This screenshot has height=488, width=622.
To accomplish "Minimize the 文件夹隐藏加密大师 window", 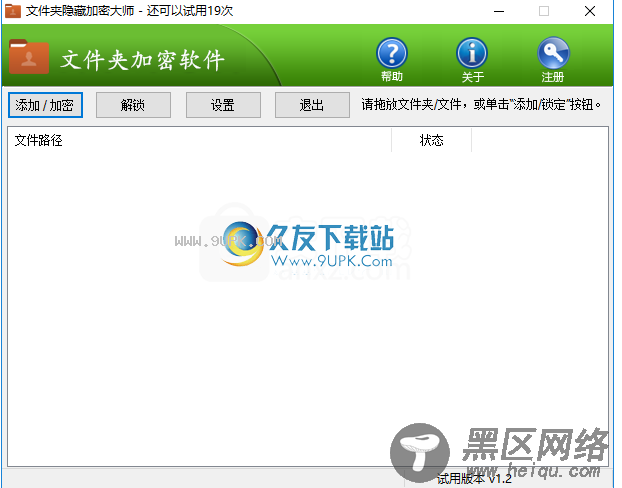I will tap(499, 11).
